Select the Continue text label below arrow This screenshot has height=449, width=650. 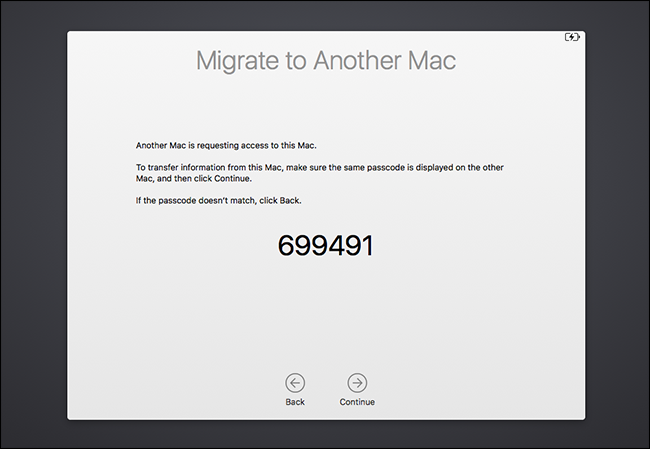click(x=357, y=402)
